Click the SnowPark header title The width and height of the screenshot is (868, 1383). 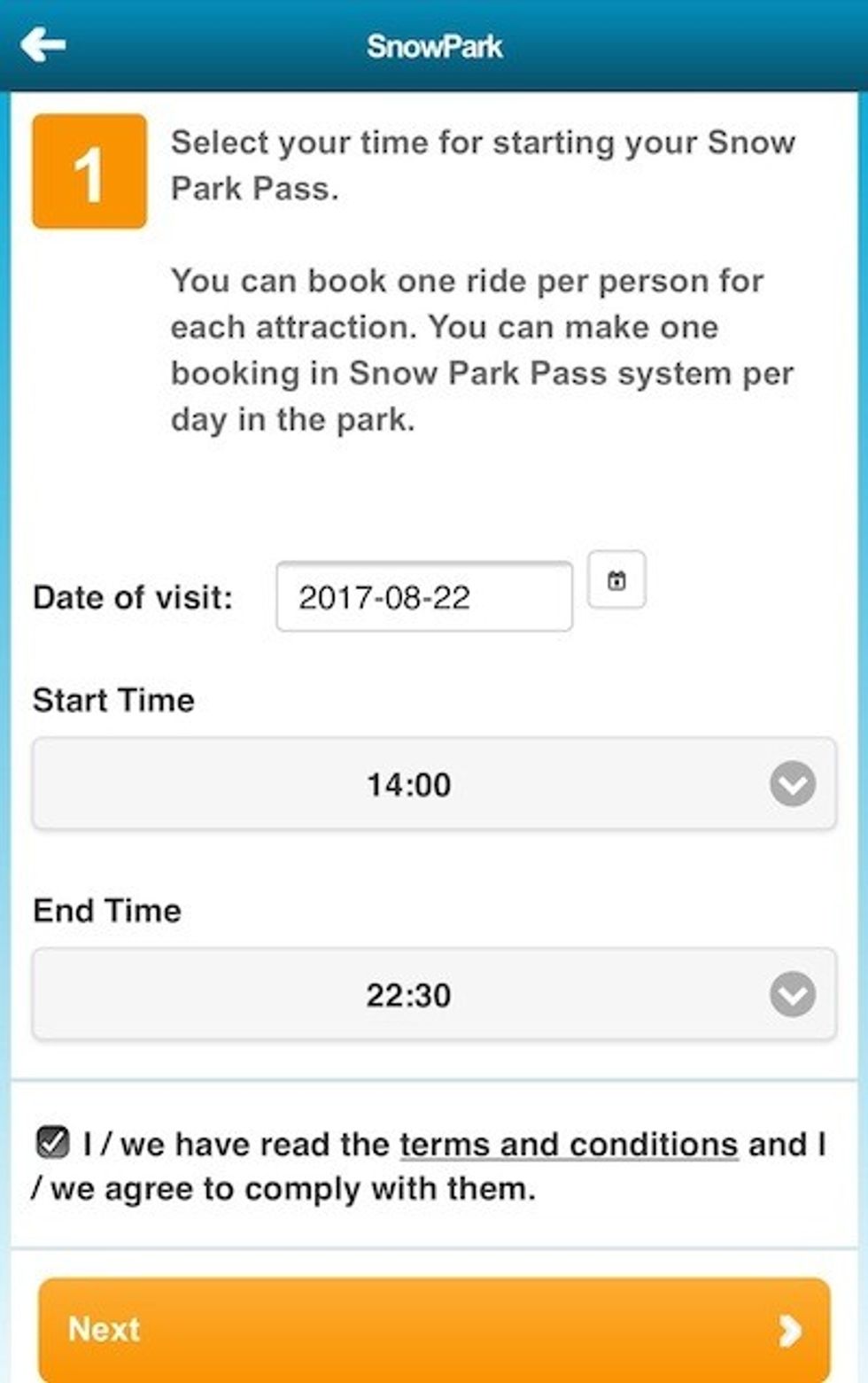pyautogui.click(x=434, y=46)
